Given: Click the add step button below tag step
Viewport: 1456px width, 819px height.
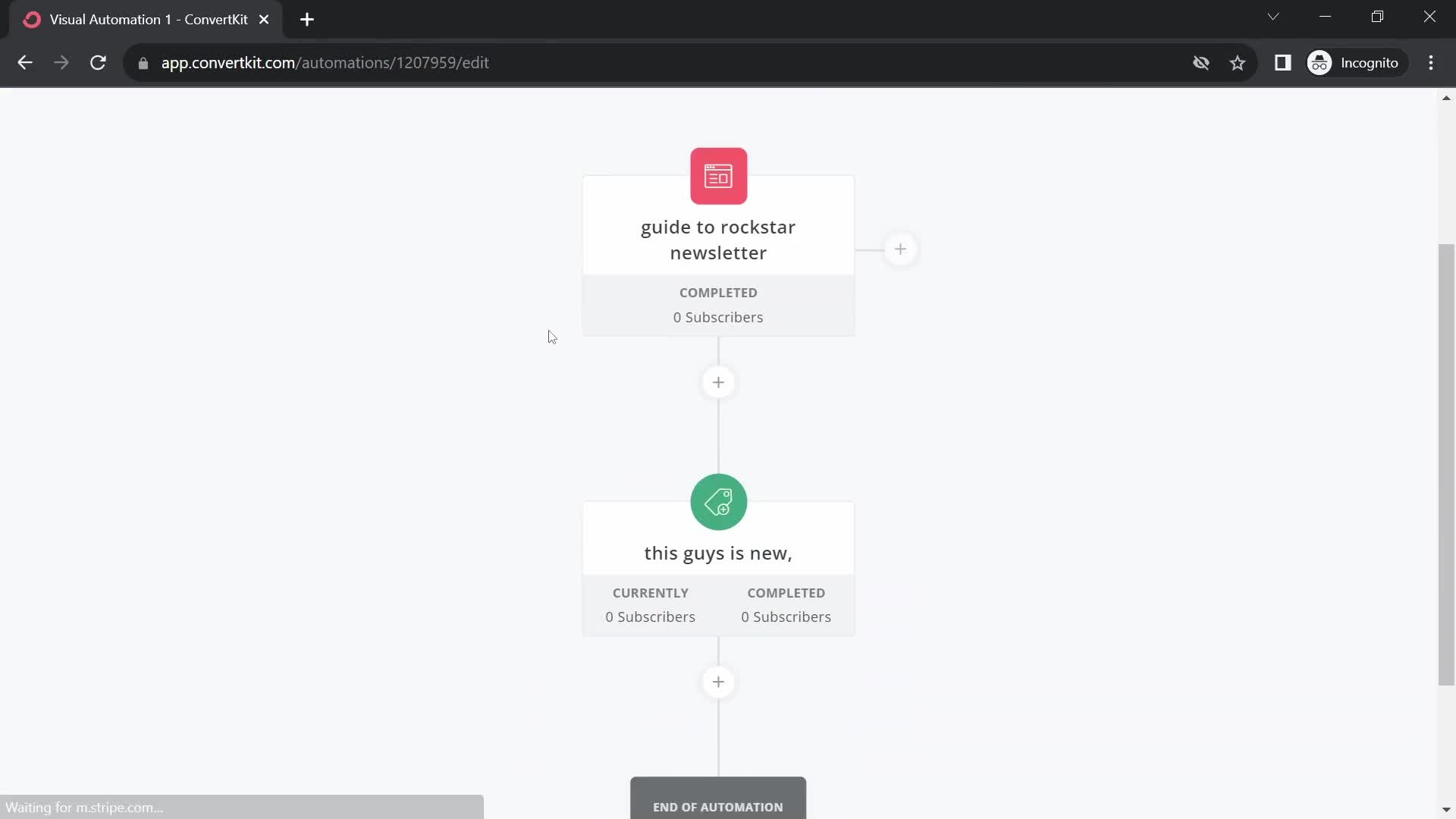Looking at the screenshot, I should 718,682.
